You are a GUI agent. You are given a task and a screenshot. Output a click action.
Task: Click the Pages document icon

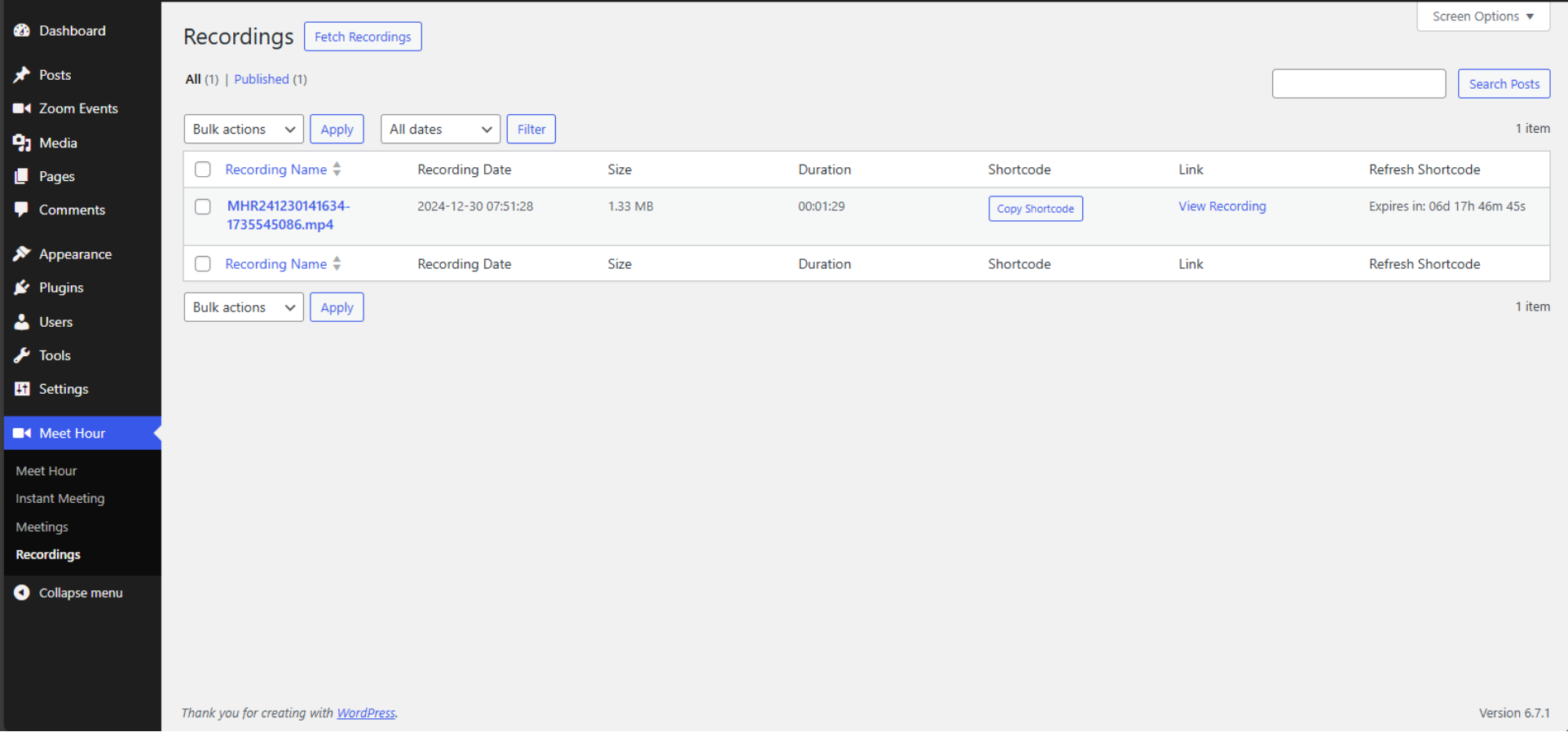(x=22, y=176)
